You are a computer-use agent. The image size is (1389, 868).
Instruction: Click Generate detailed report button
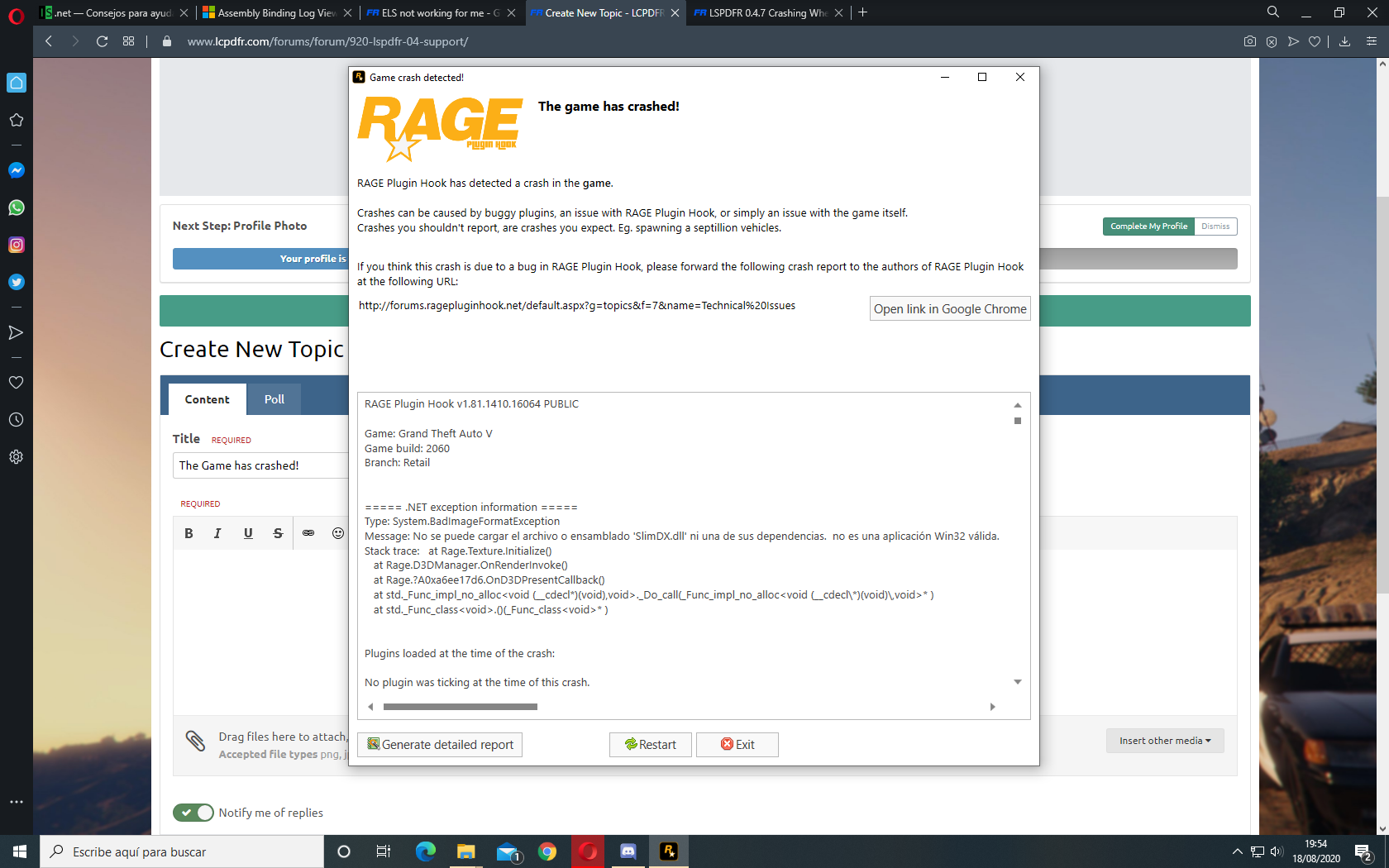(x=440, y=745)
